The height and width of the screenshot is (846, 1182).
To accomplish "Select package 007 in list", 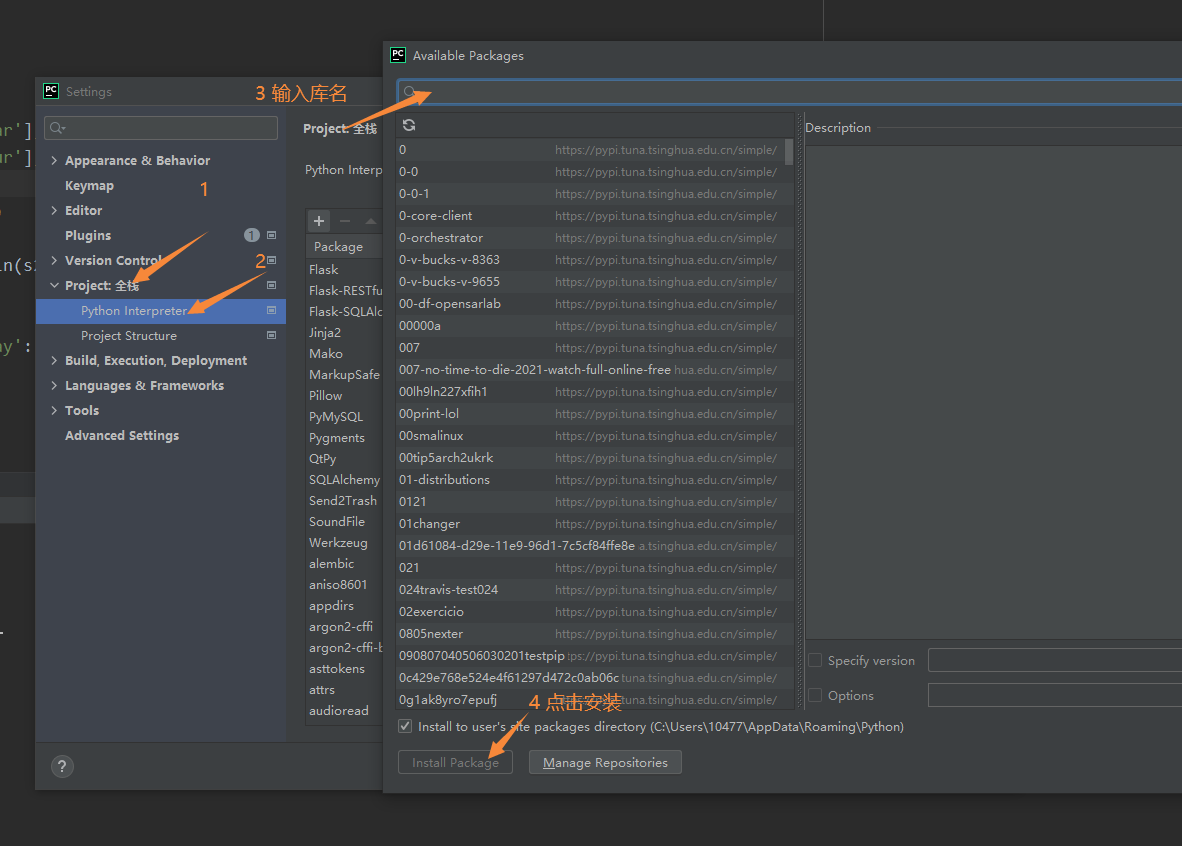I will [x=595, y=348].
